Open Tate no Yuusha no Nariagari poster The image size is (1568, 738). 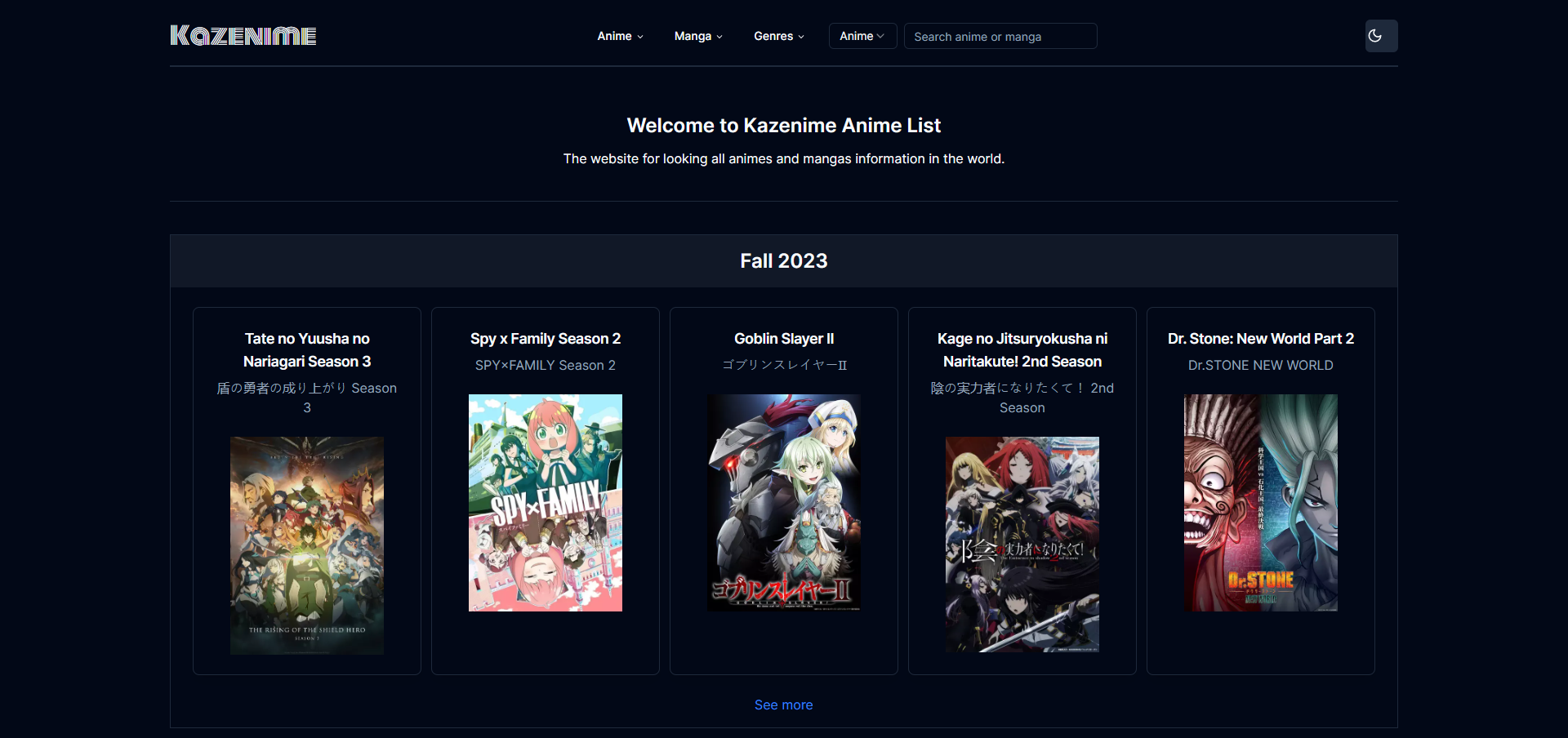pyautogui.click(x=307, y=545)
